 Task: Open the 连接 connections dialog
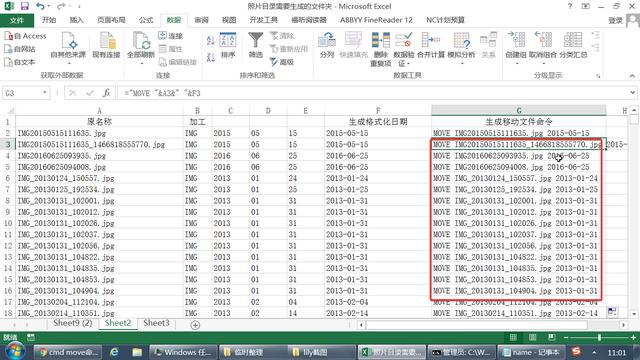coord(171,36)
